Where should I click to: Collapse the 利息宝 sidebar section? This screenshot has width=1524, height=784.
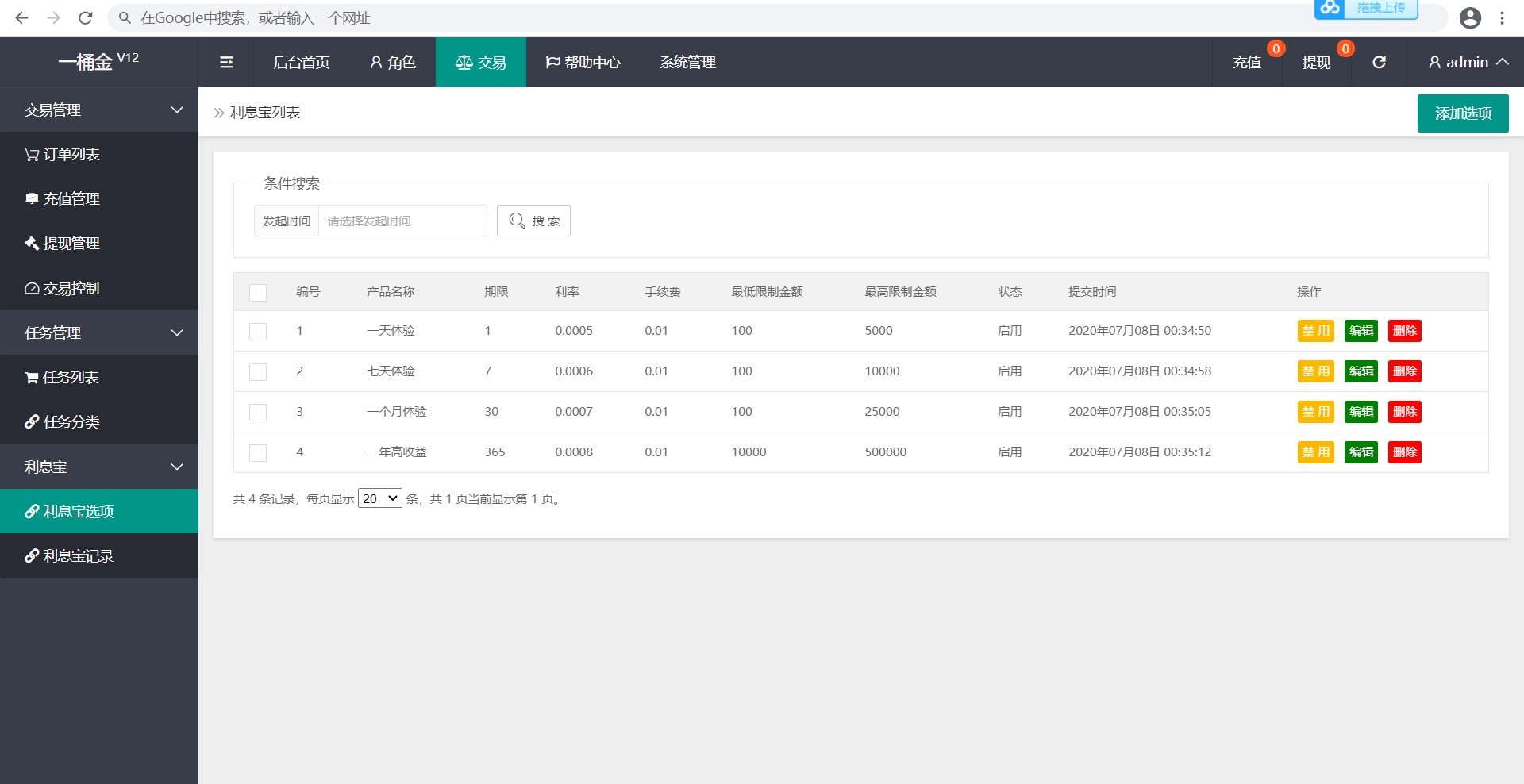(99, 467)
